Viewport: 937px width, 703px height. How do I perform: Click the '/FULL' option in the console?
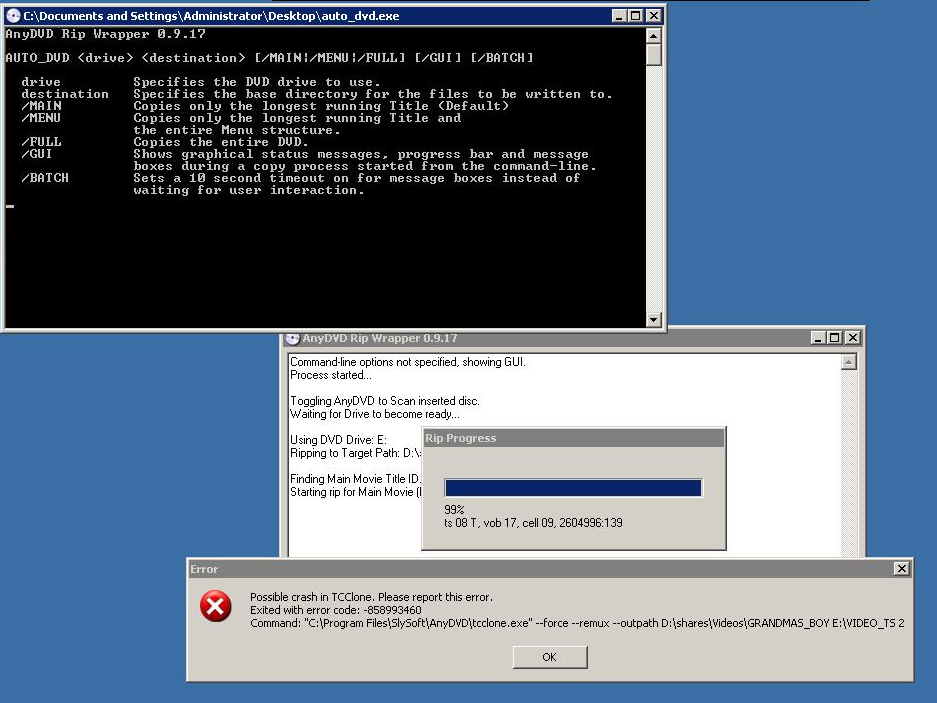tap(41, 142)
